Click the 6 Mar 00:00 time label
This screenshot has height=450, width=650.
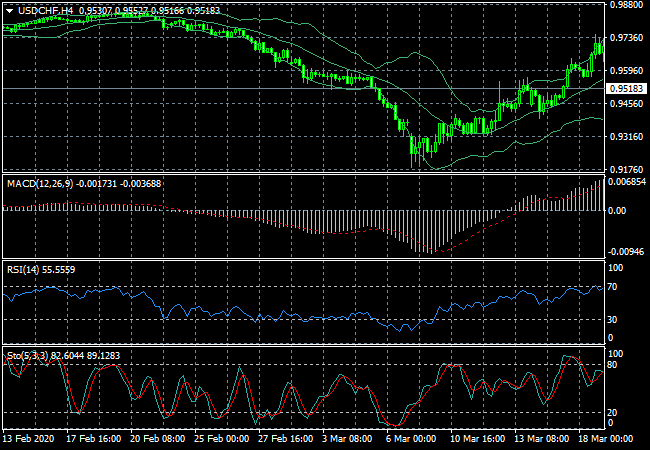coord(412,438)
